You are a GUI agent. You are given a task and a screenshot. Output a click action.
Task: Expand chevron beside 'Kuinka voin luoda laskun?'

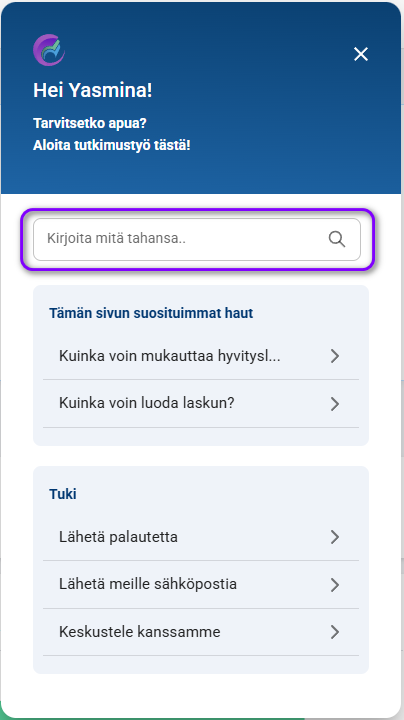tap(335, 404)
